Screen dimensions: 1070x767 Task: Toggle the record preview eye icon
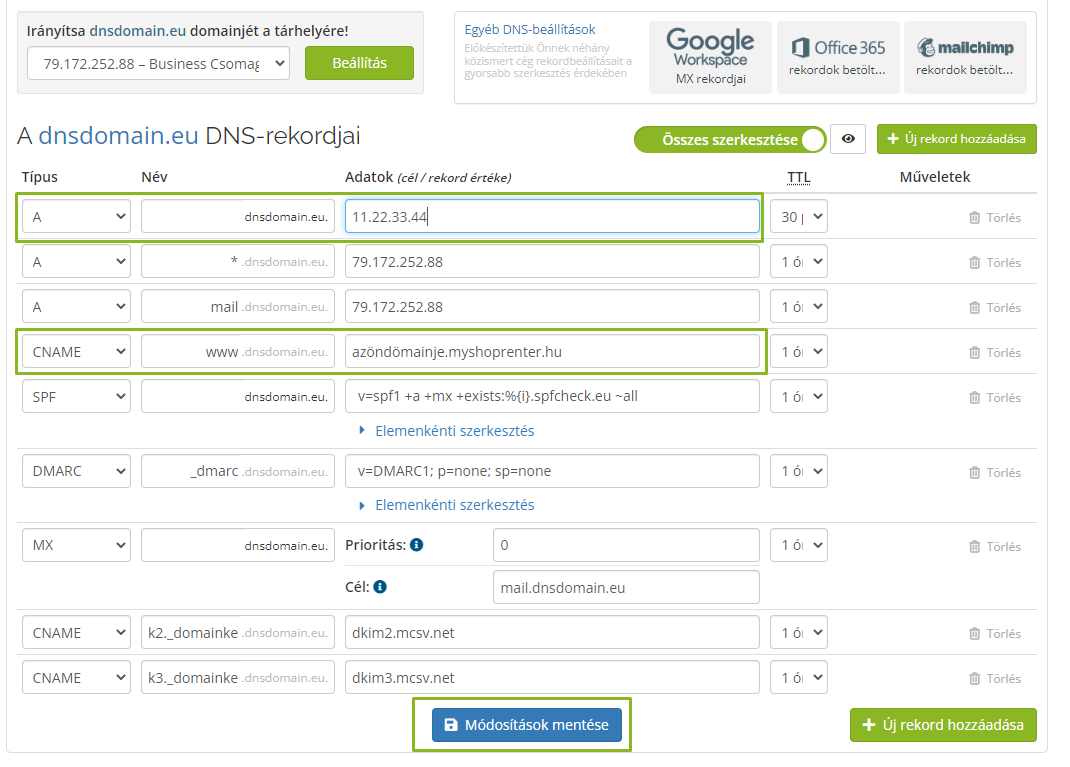click(848, 139)
